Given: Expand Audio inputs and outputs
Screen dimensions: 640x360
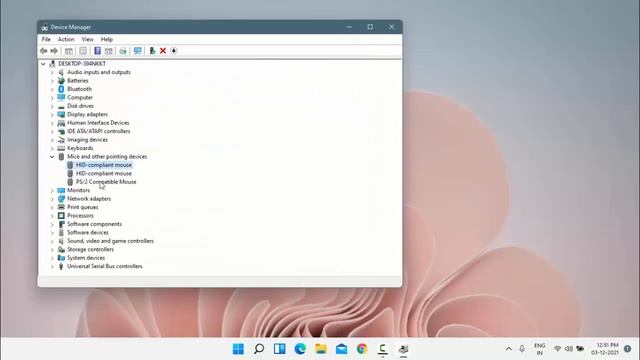Looking at the screenshot, I should 52,72.
